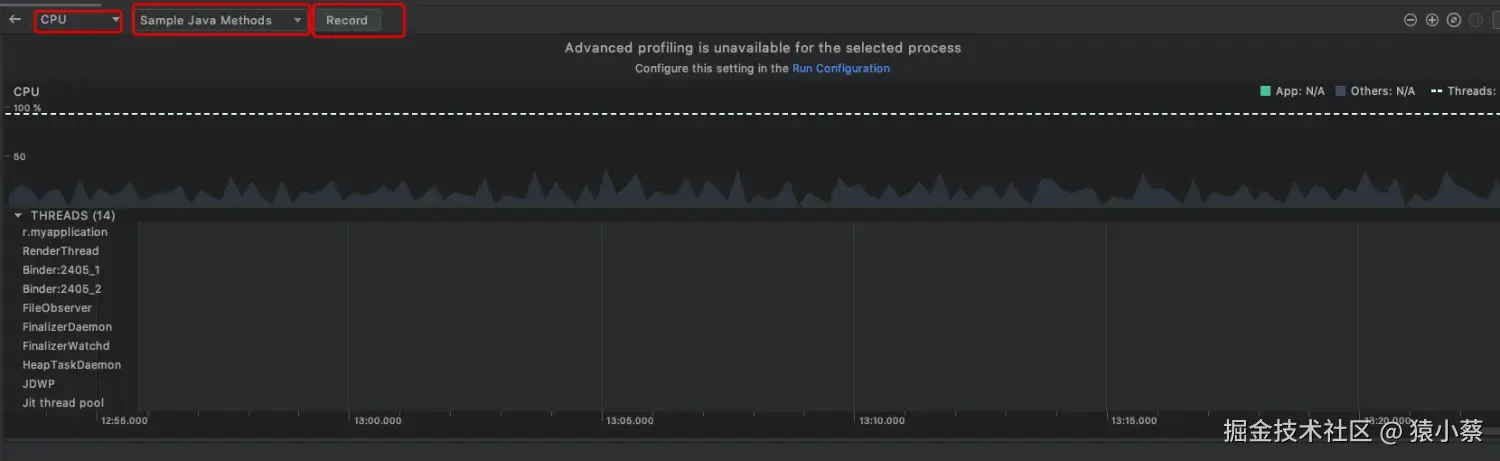Click the 13:05.000 timeline marker

pos(630,421)
